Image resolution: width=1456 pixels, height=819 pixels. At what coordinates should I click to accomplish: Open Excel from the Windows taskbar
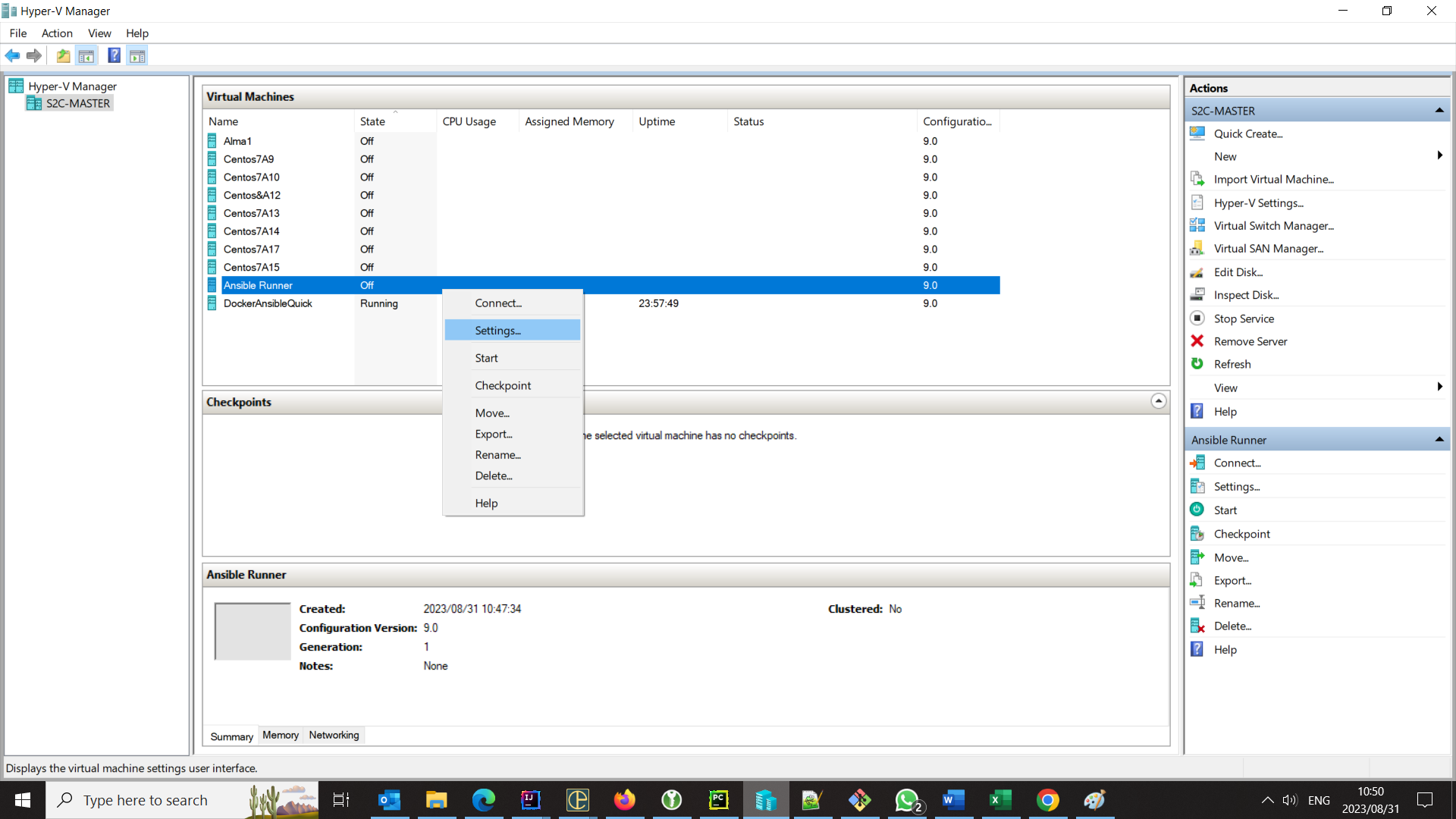click(1000, 800)
